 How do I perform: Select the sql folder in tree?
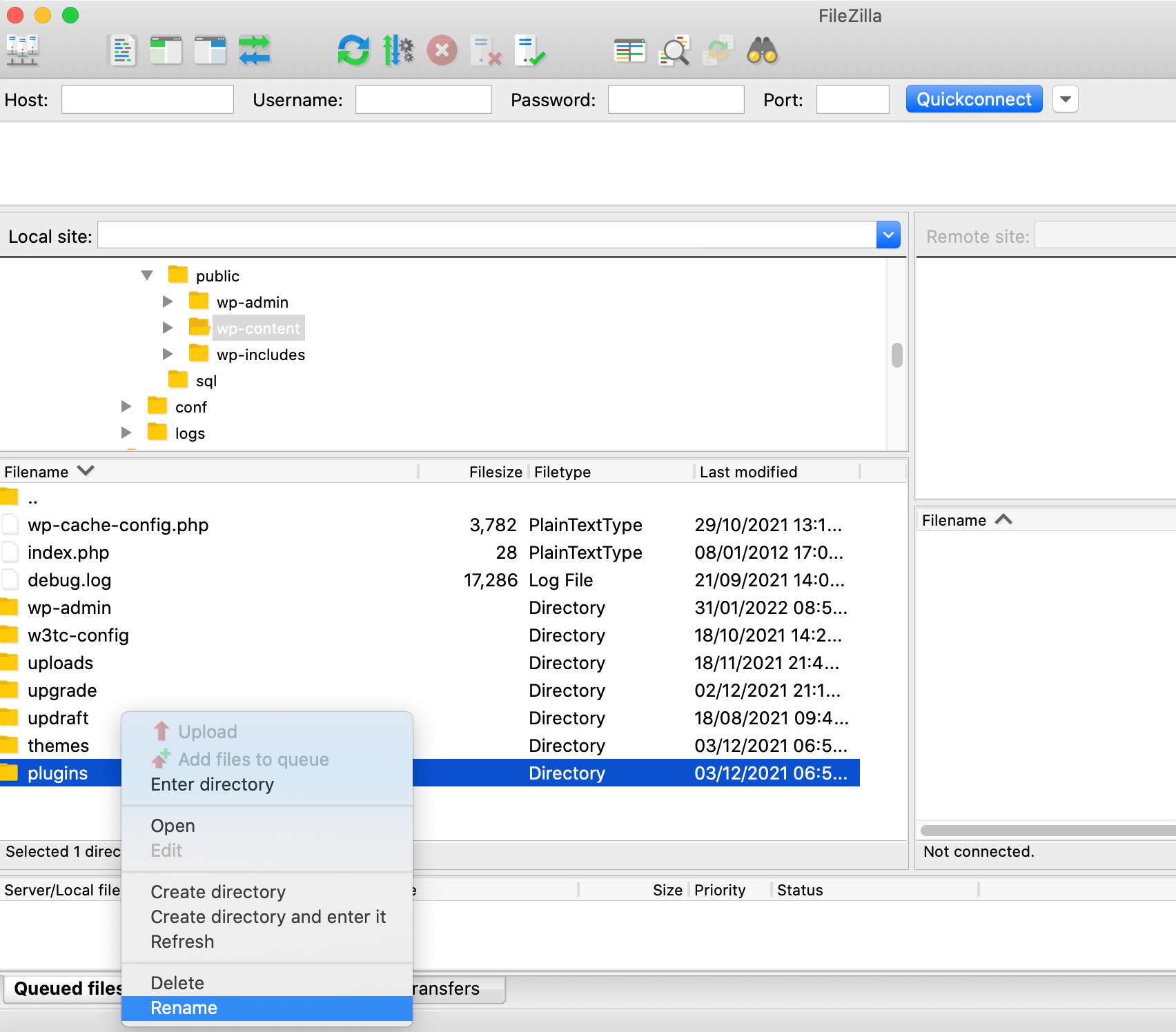(206, 381)
